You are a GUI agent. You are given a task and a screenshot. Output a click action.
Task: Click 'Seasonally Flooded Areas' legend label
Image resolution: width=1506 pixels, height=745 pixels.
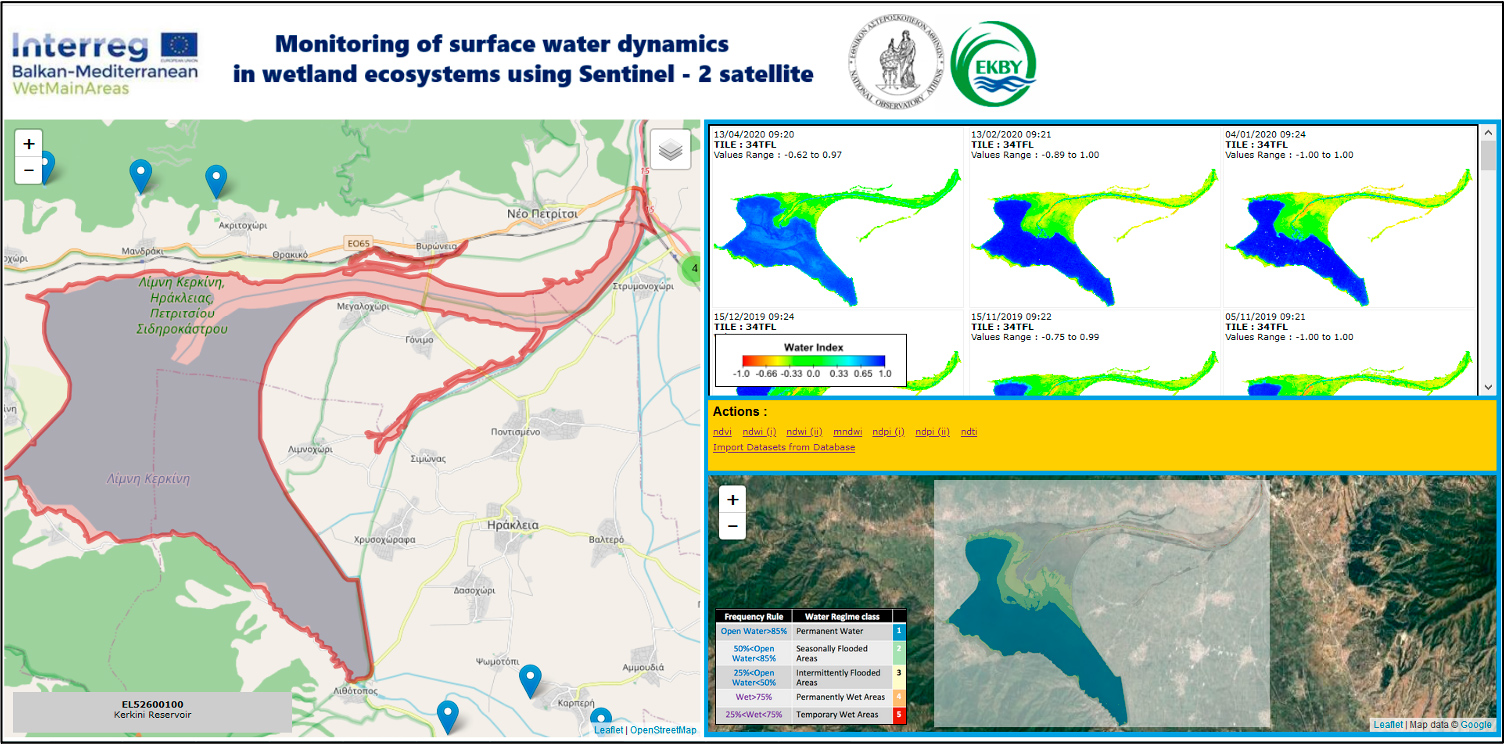click(x=826, y=653)
